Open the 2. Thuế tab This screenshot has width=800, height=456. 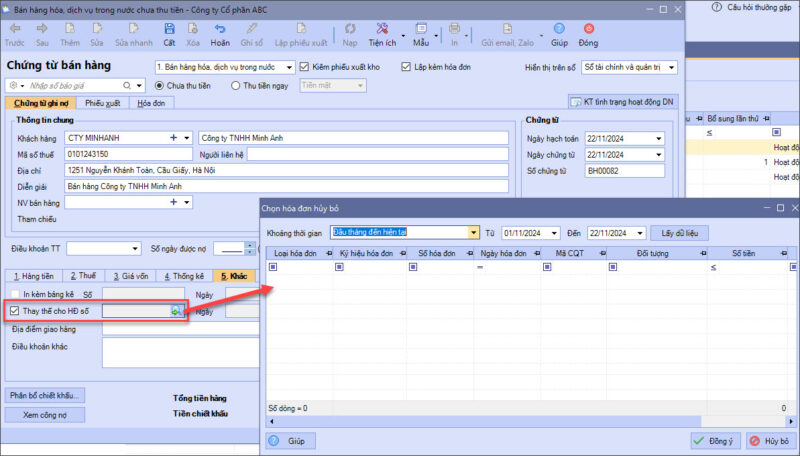[x=84, y=276]
